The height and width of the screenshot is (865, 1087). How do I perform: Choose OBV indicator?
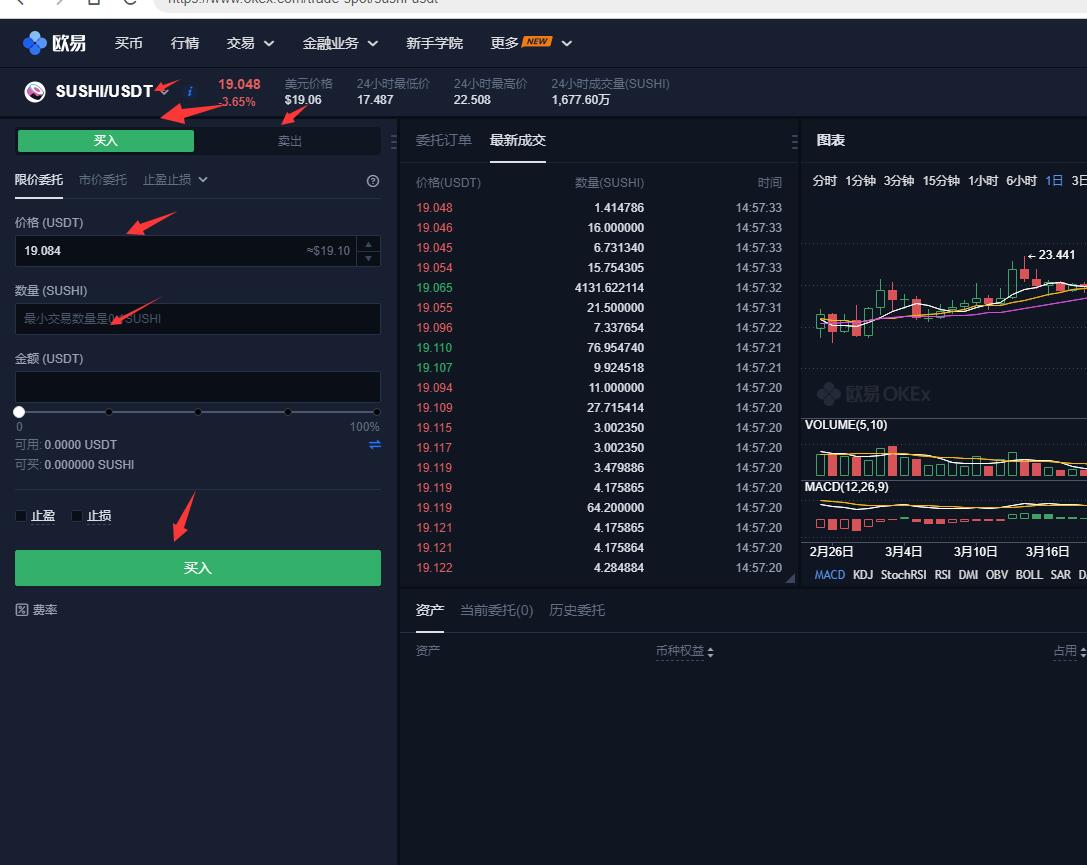tap(996, 575)
